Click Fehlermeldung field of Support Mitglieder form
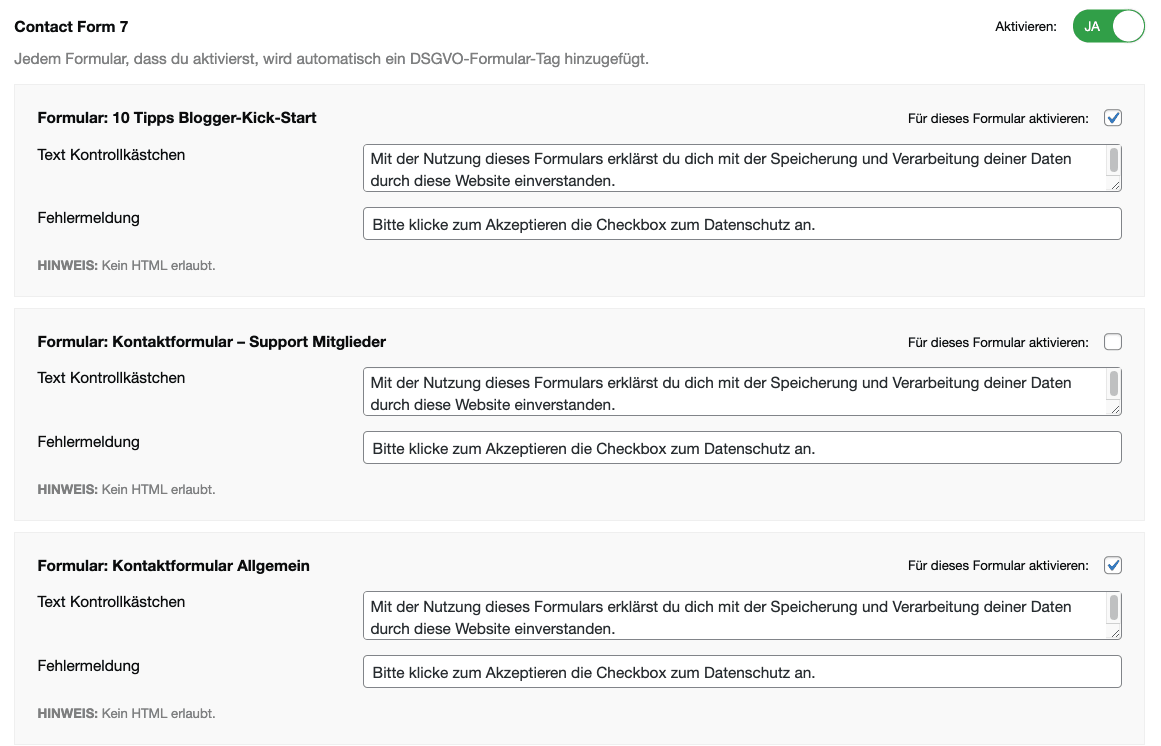The width and height of the screenshot is (1161, 746). pyautogui.click(x=741, y=448)
